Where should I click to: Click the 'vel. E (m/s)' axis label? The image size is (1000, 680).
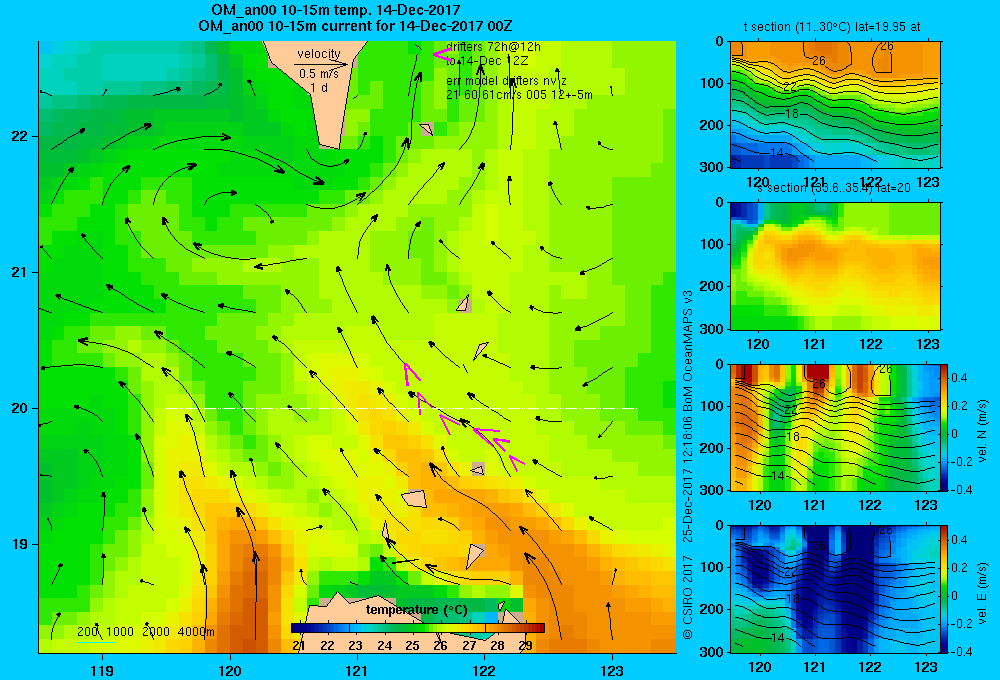pos(982,593)
